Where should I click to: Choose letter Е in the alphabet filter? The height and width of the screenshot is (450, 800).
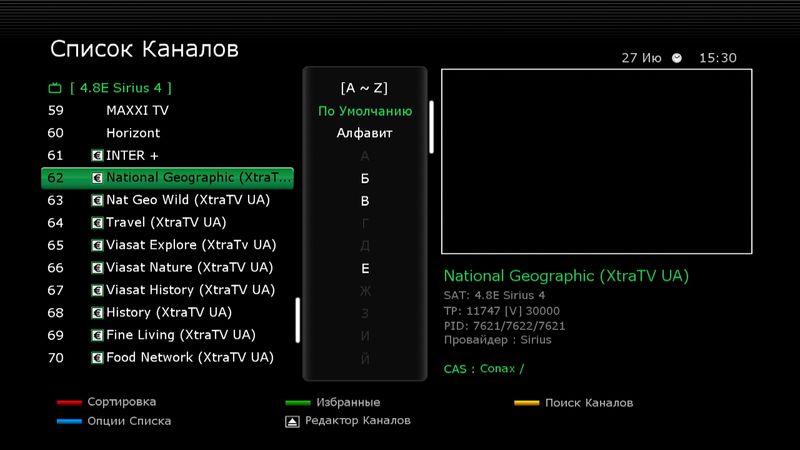tap(365, 269)
